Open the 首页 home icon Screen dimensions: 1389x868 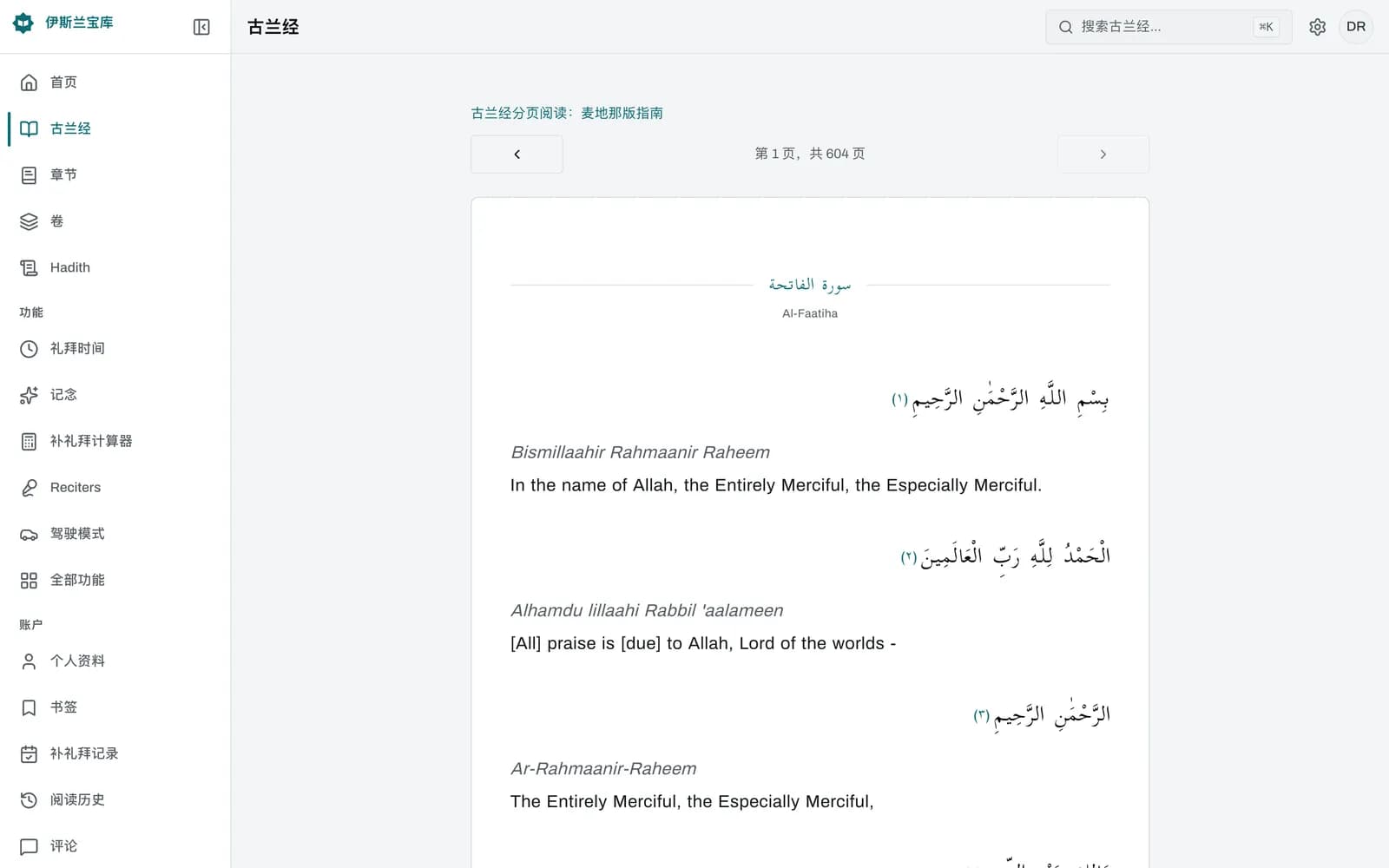(x=29, y=82)
